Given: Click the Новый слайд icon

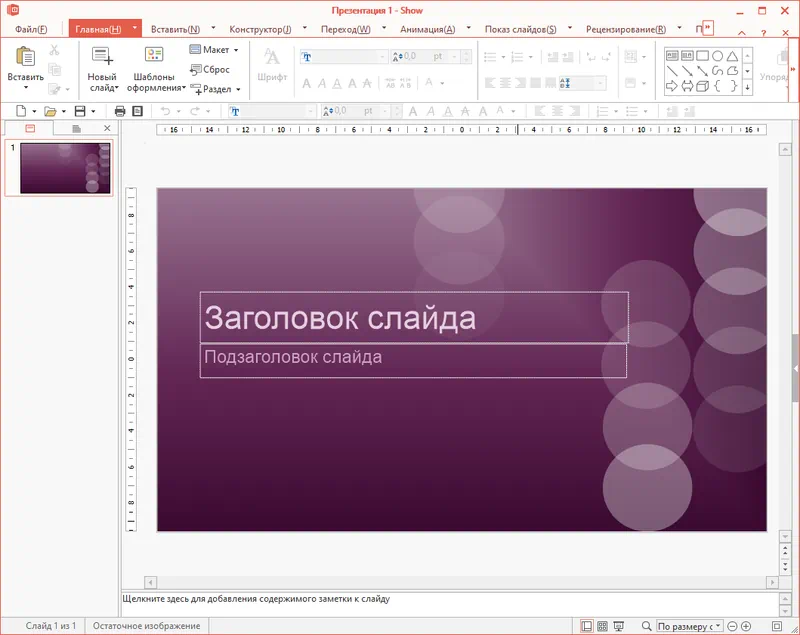Looking at the screenshot, I should point(102,56).
